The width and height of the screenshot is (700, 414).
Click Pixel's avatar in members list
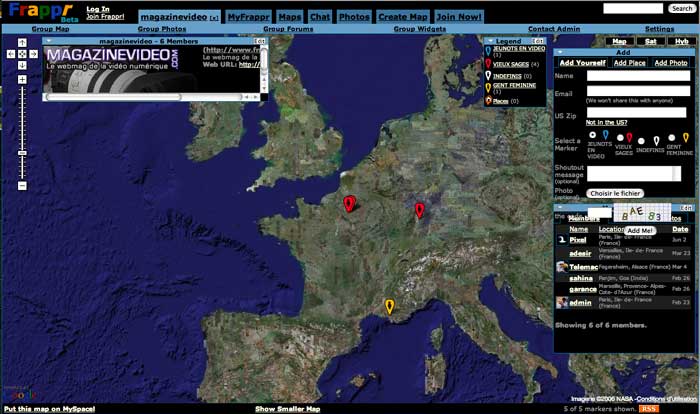point(562,240)
